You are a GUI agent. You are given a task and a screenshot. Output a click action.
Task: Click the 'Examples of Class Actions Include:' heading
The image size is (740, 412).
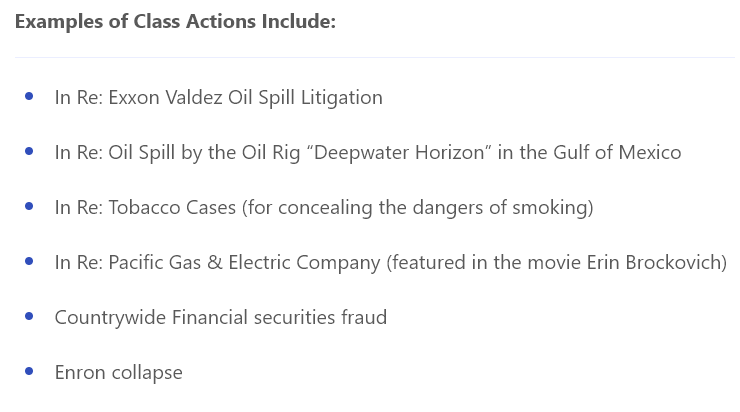coord(175,21)
